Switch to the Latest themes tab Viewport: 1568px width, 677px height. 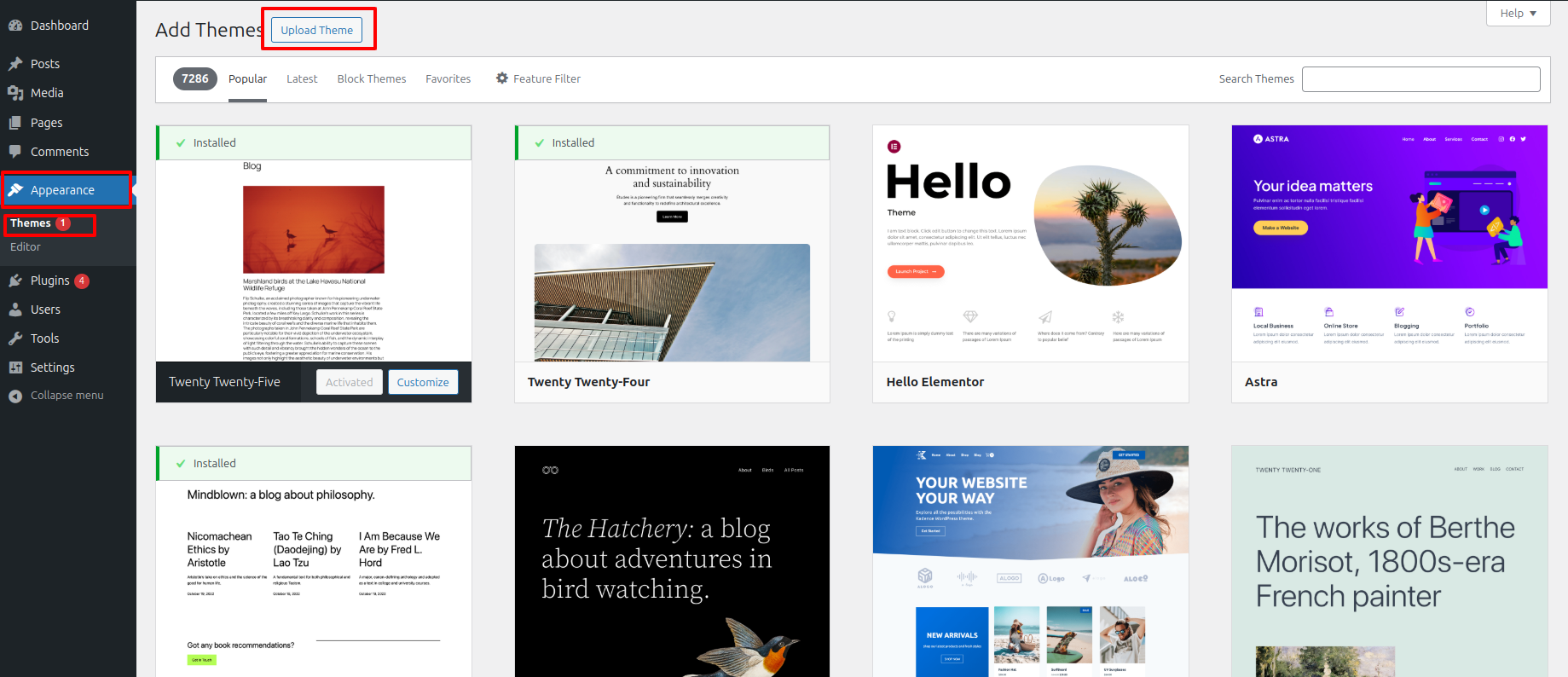tap(302, 78)
